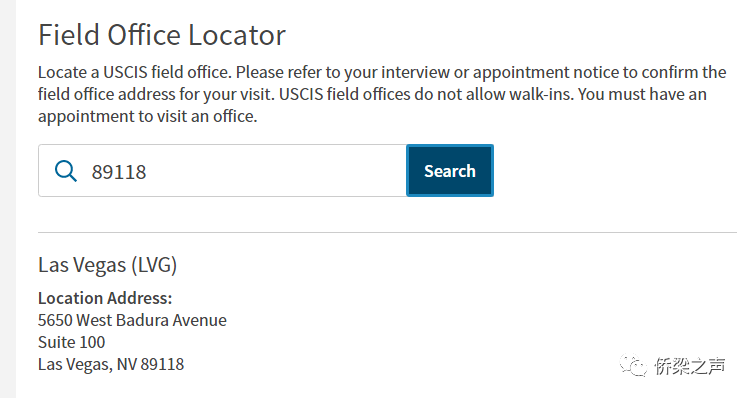Click the 'Locate a USCIS field office' sentence
This screenshot has height=398, width=749.
[x=135, y=72]
